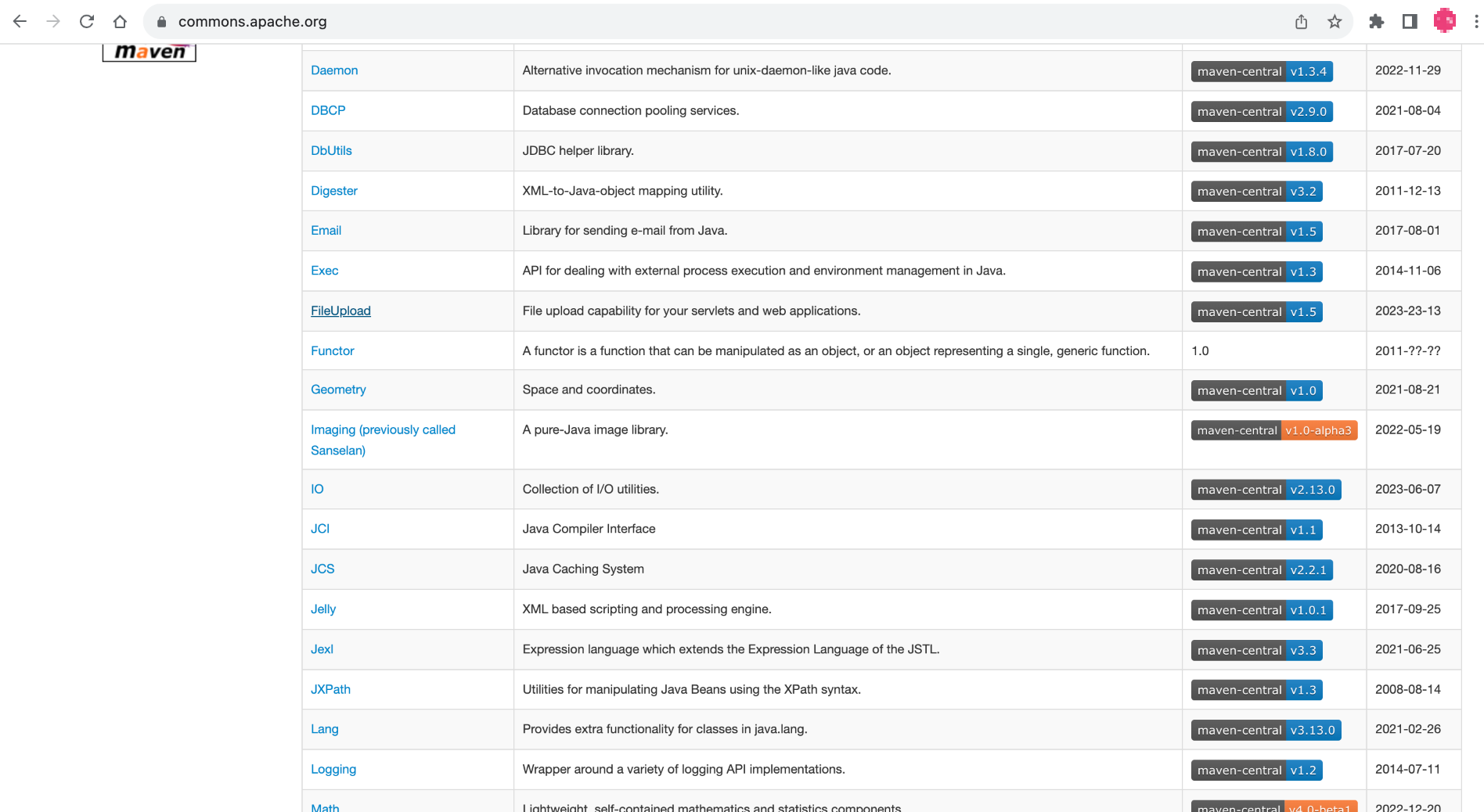Click maven-central v1.5 badge for Email

point(1256,232)
